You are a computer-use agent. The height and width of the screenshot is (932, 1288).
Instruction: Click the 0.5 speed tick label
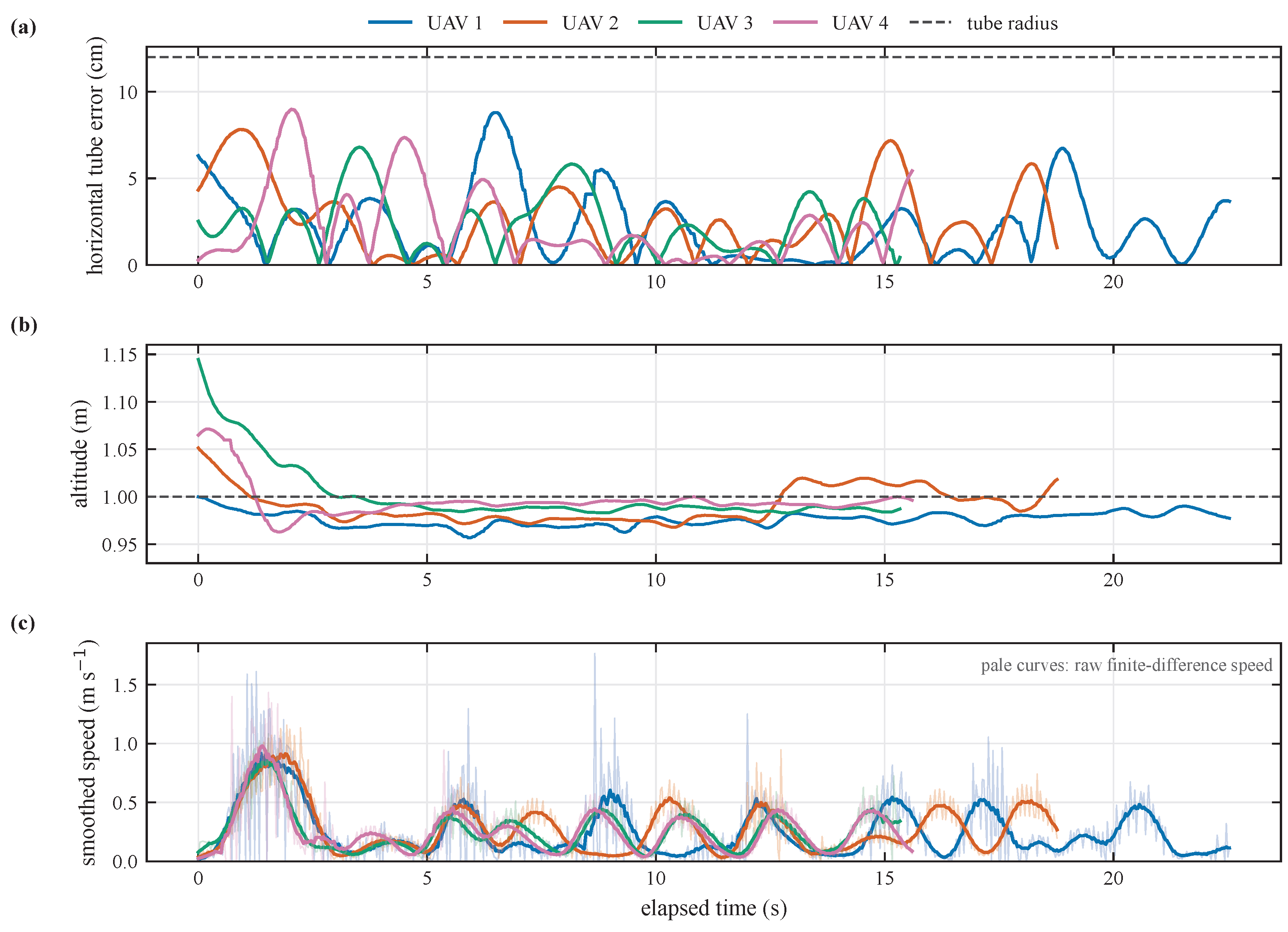coord(126,803)
